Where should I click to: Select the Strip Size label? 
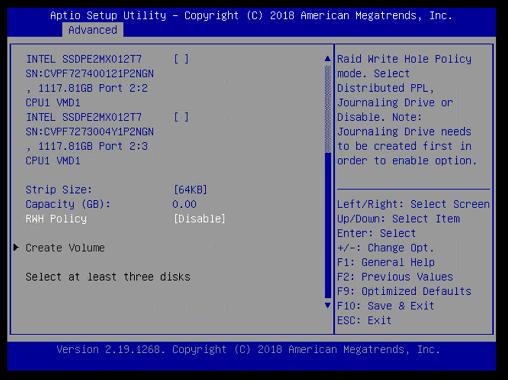59,190
